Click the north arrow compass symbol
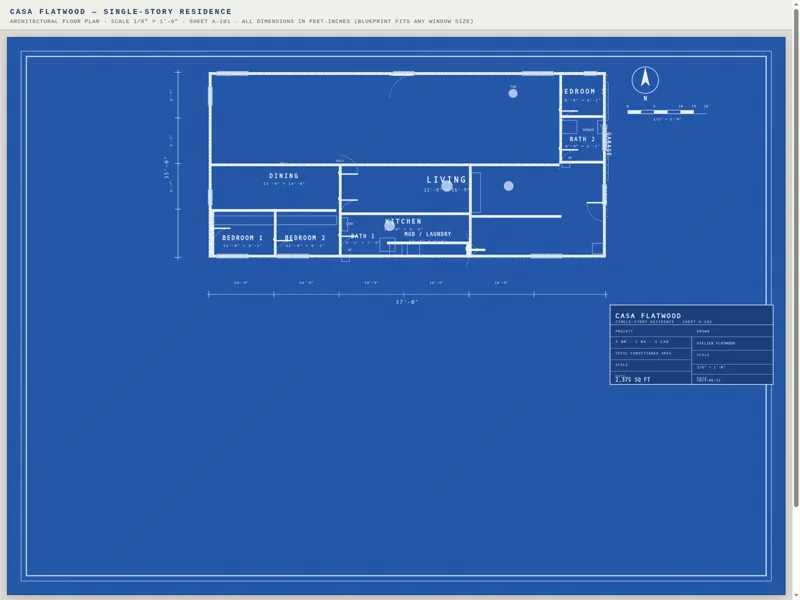 click(x=645, y=80)
